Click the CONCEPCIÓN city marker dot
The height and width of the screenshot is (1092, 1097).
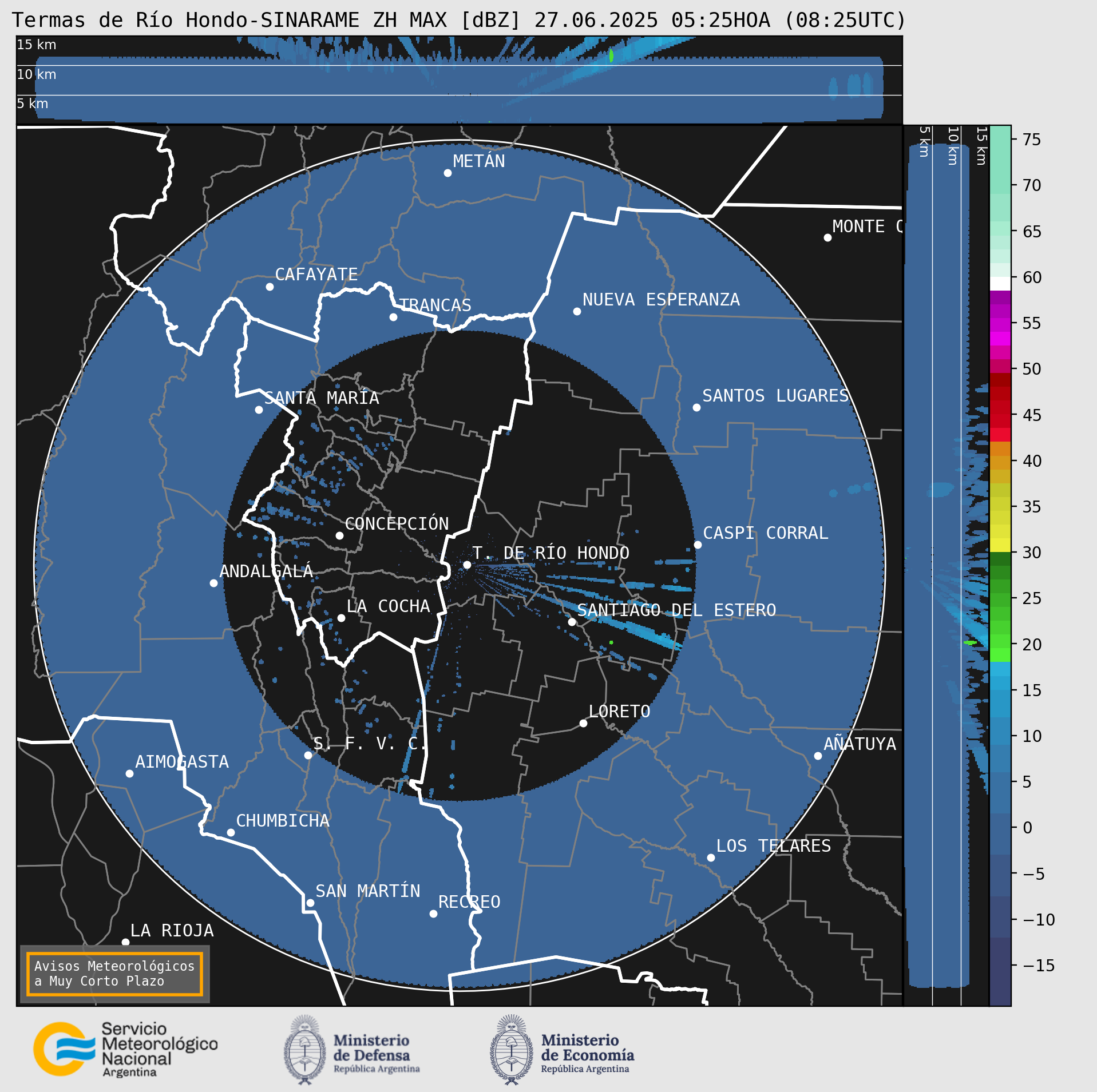339,535
